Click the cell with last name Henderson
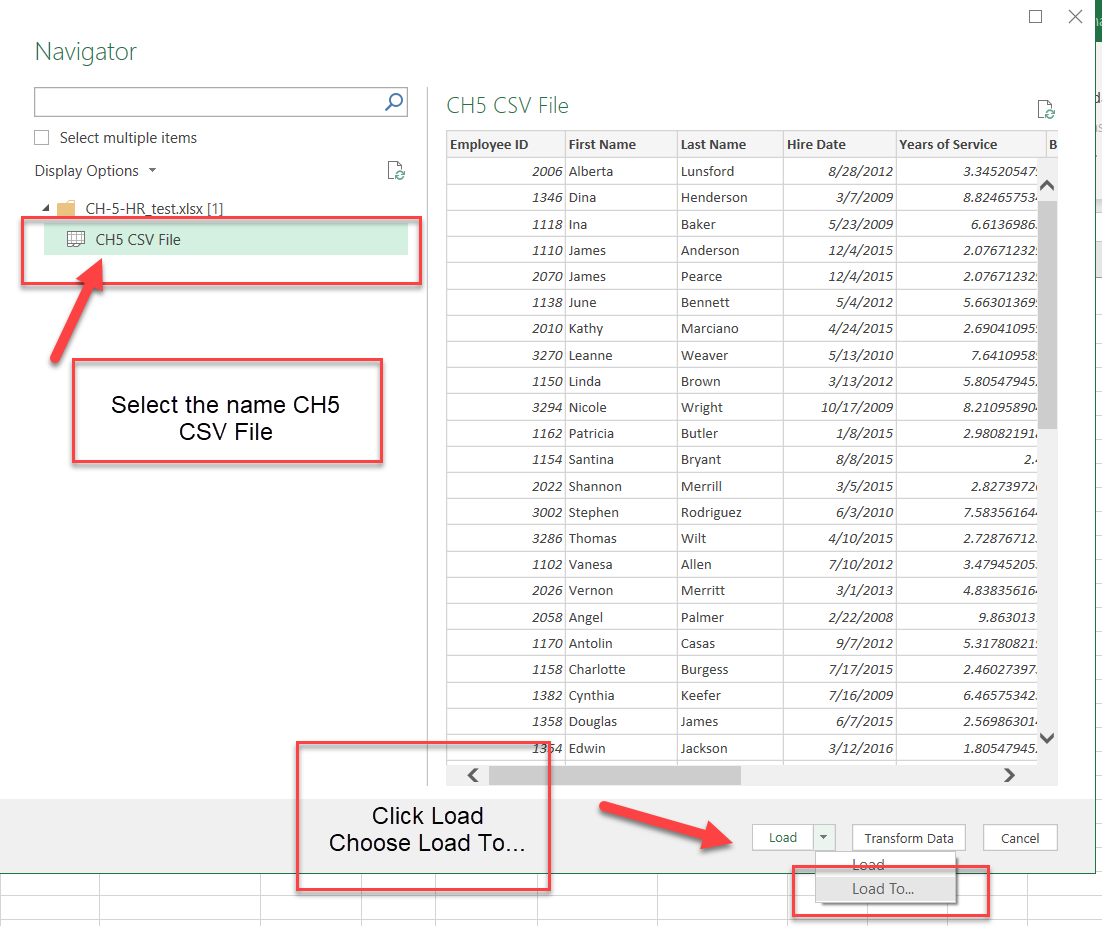Image resolution: width=1102 pixels, height=926 pixels. pos(730,197)
